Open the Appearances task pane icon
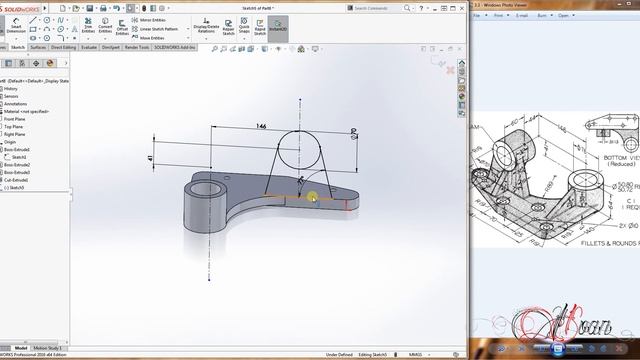The width and height of the screenshot is (640, 360). pos(462,96)
